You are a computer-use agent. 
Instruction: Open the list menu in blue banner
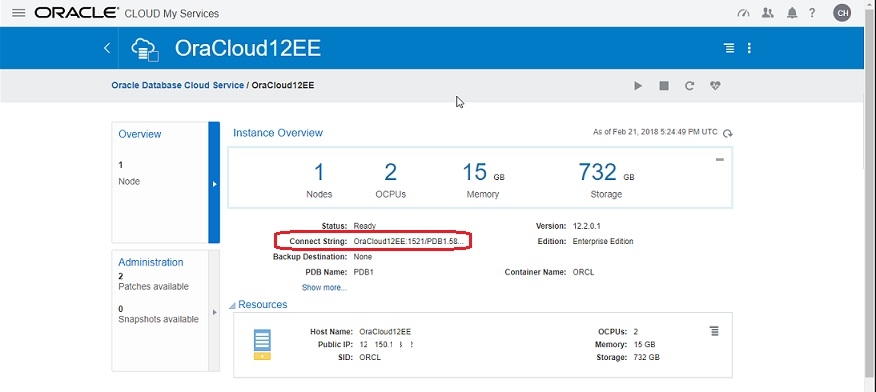(x=729, y=48)
